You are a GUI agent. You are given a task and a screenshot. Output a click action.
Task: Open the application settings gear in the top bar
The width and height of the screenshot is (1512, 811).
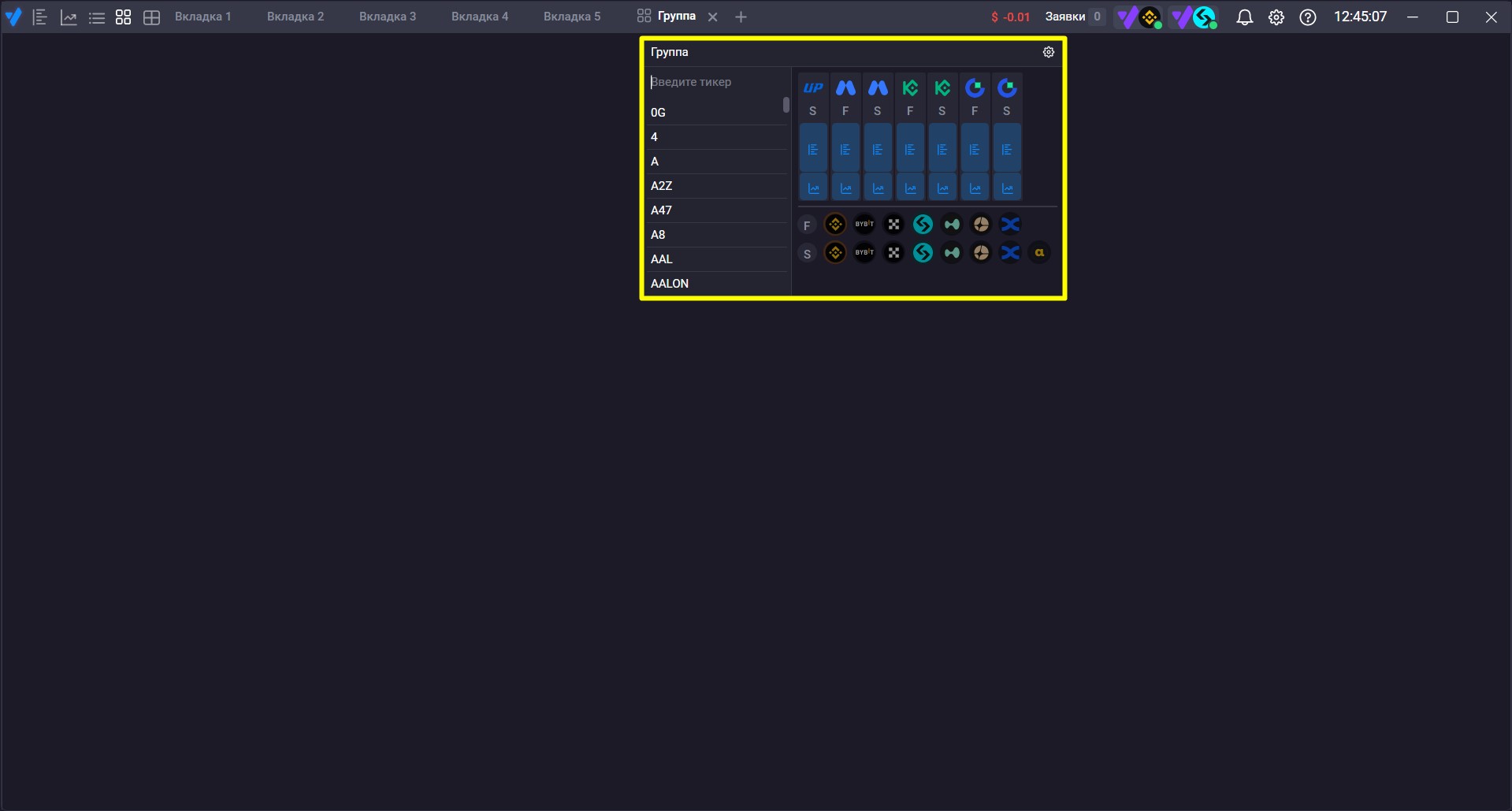pyautogui.click(x=1276, y=17)
